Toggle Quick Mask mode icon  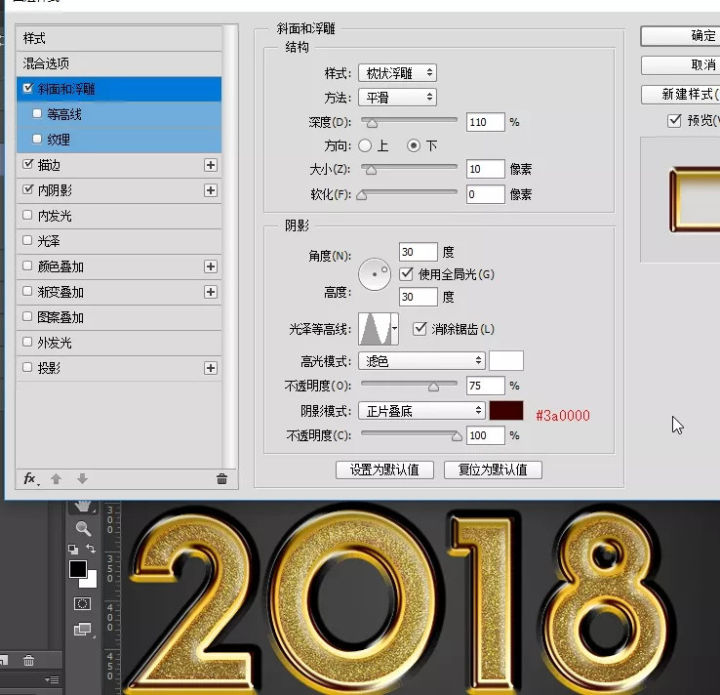tap(82, 603)
